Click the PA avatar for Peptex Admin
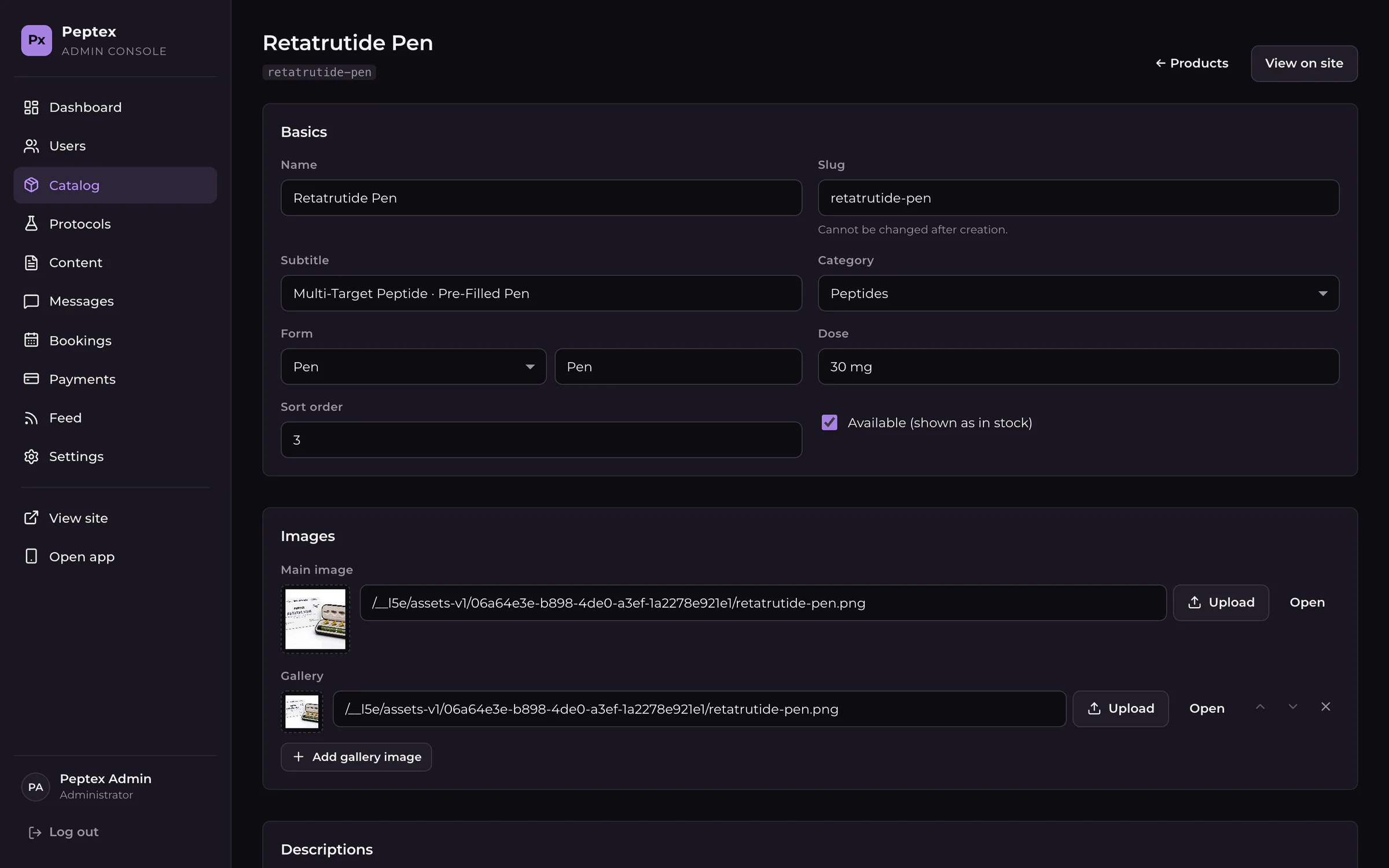Image resolution: width=1389 pixels, height=868 pixels. tap(35, 787)
